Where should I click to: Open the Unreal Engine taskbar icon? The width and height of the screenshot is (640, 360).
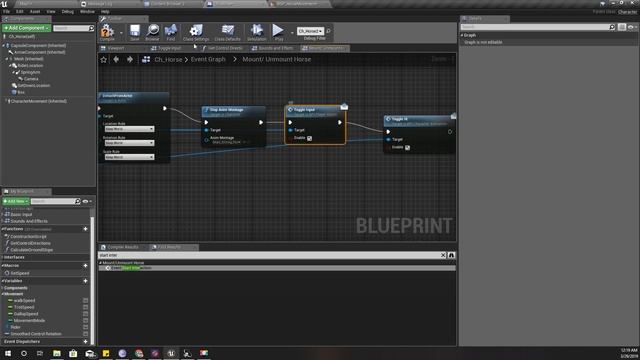coord(171,353)
